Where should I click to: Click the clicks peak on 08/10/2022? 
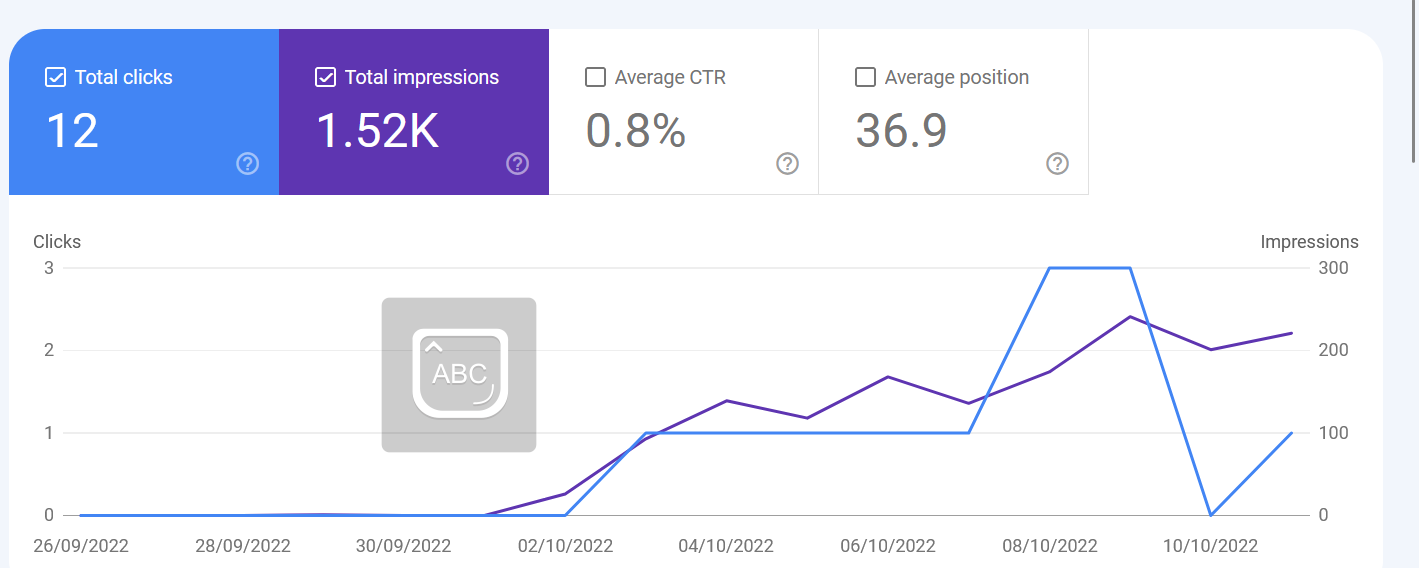(x=1049, y=268)
